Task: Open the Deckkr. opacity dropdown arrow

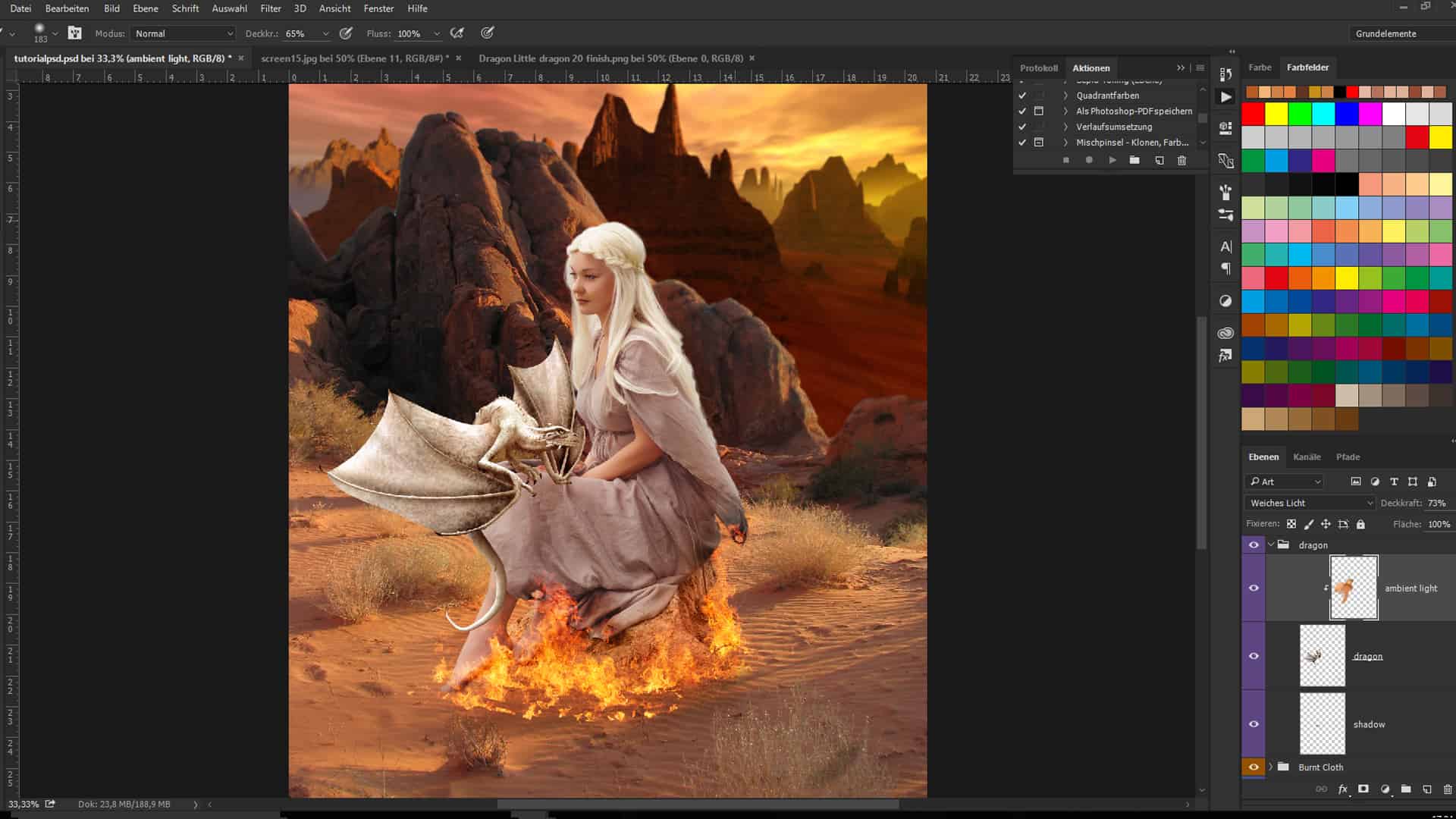Action: [325, 33]
